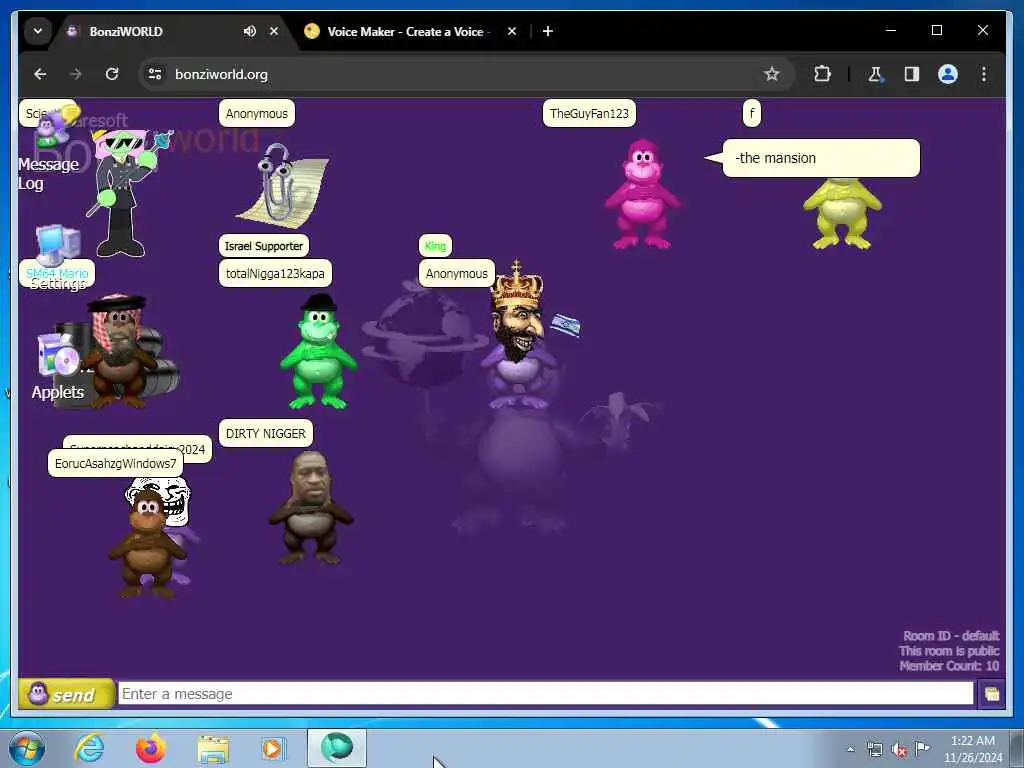
Task: Open the 1:22 AM taskbar clock
Action: point(973,749)
